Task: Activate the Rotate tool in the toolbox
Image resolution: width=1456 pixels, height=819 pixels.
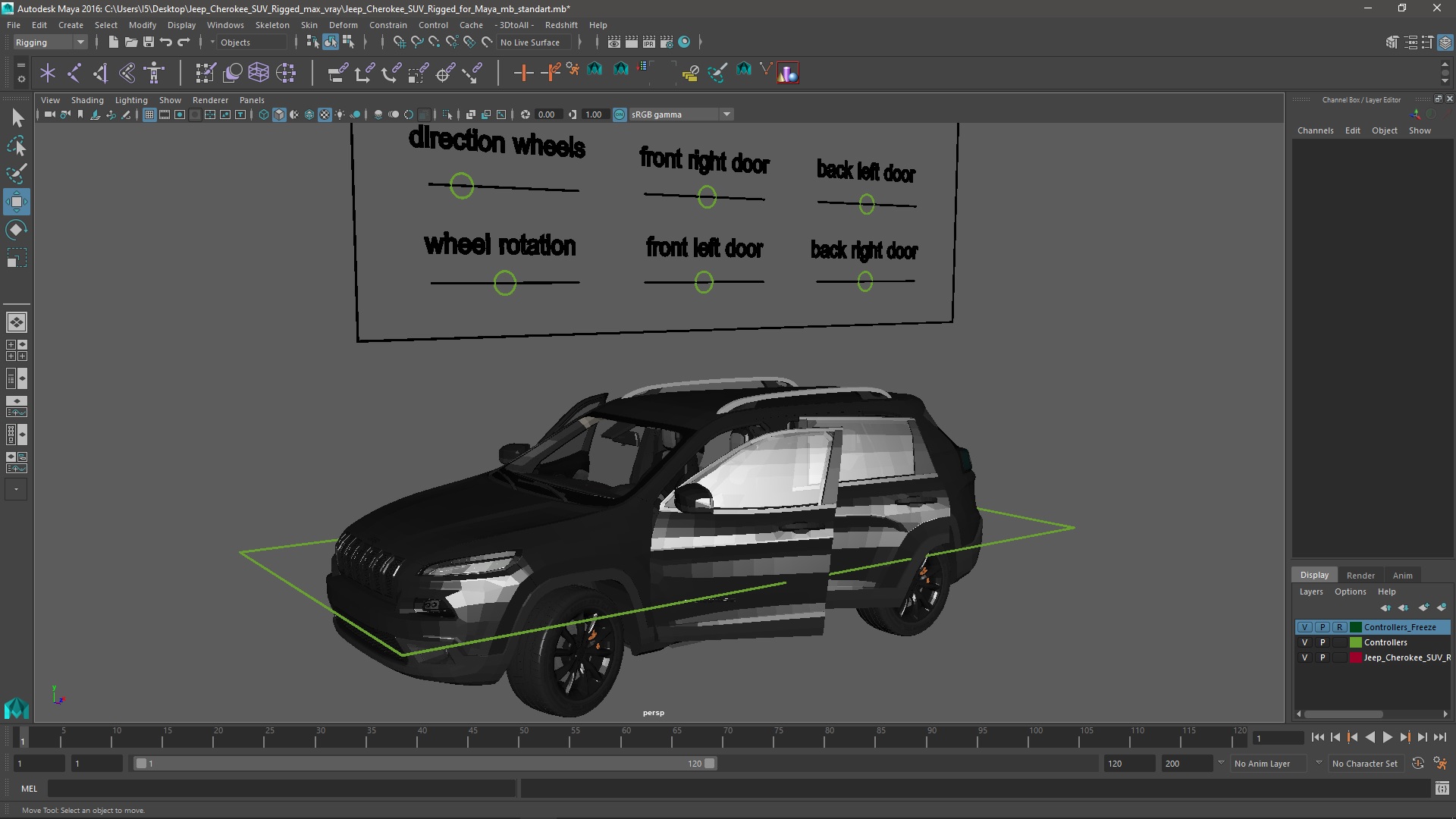Action: 16,230
